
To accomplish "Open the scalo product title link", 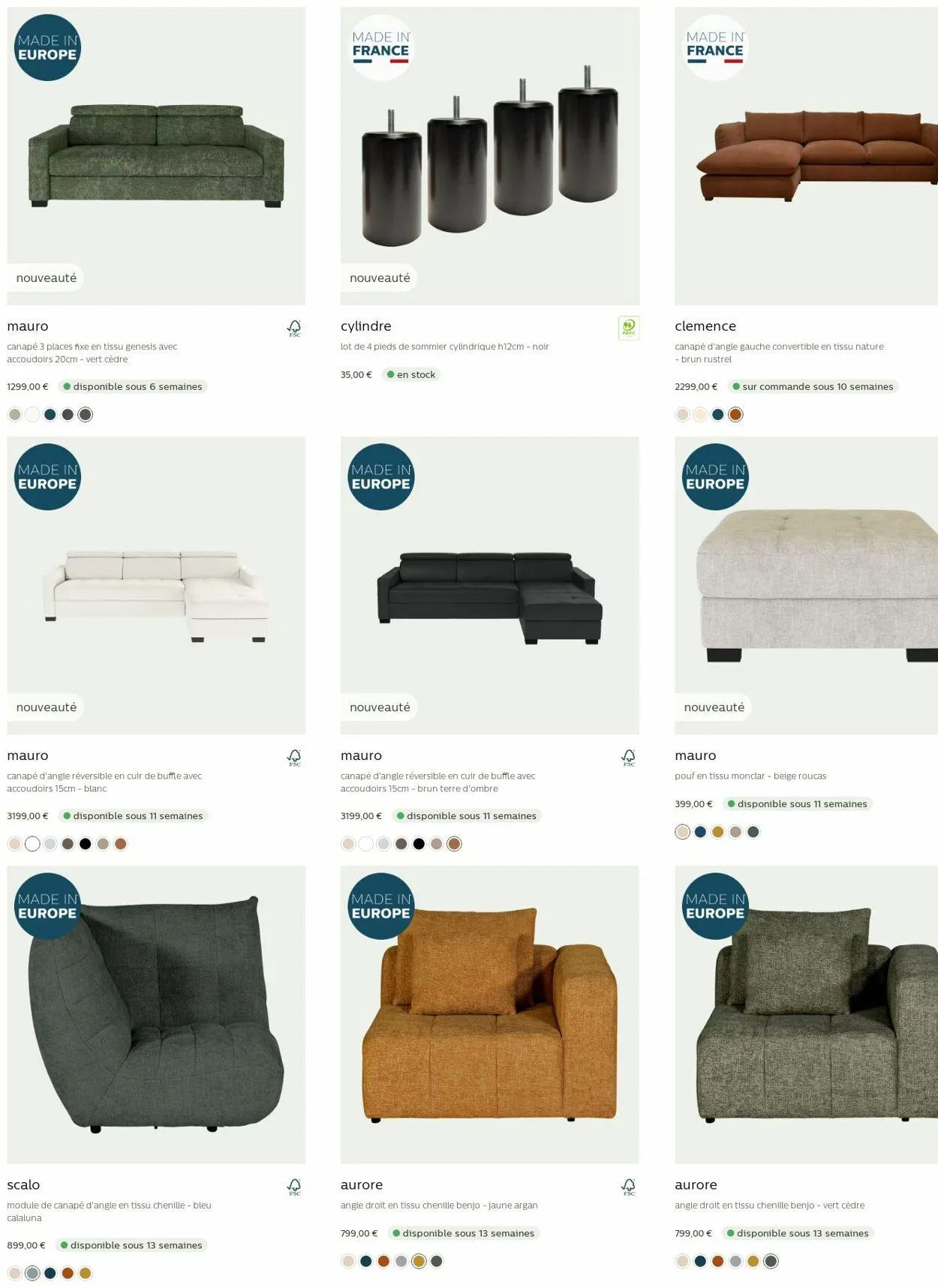I will coord(23,1185).
